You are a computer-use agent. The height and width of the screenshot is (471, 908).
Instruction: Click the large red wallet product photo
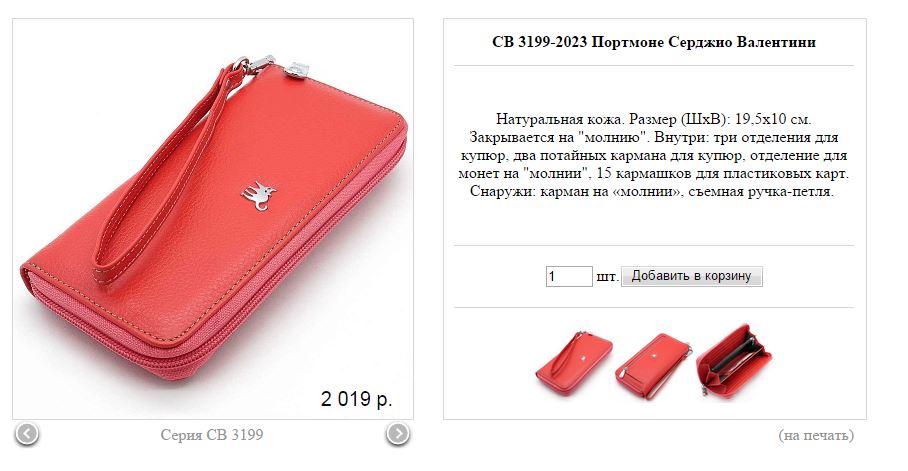tap(213, 219)
